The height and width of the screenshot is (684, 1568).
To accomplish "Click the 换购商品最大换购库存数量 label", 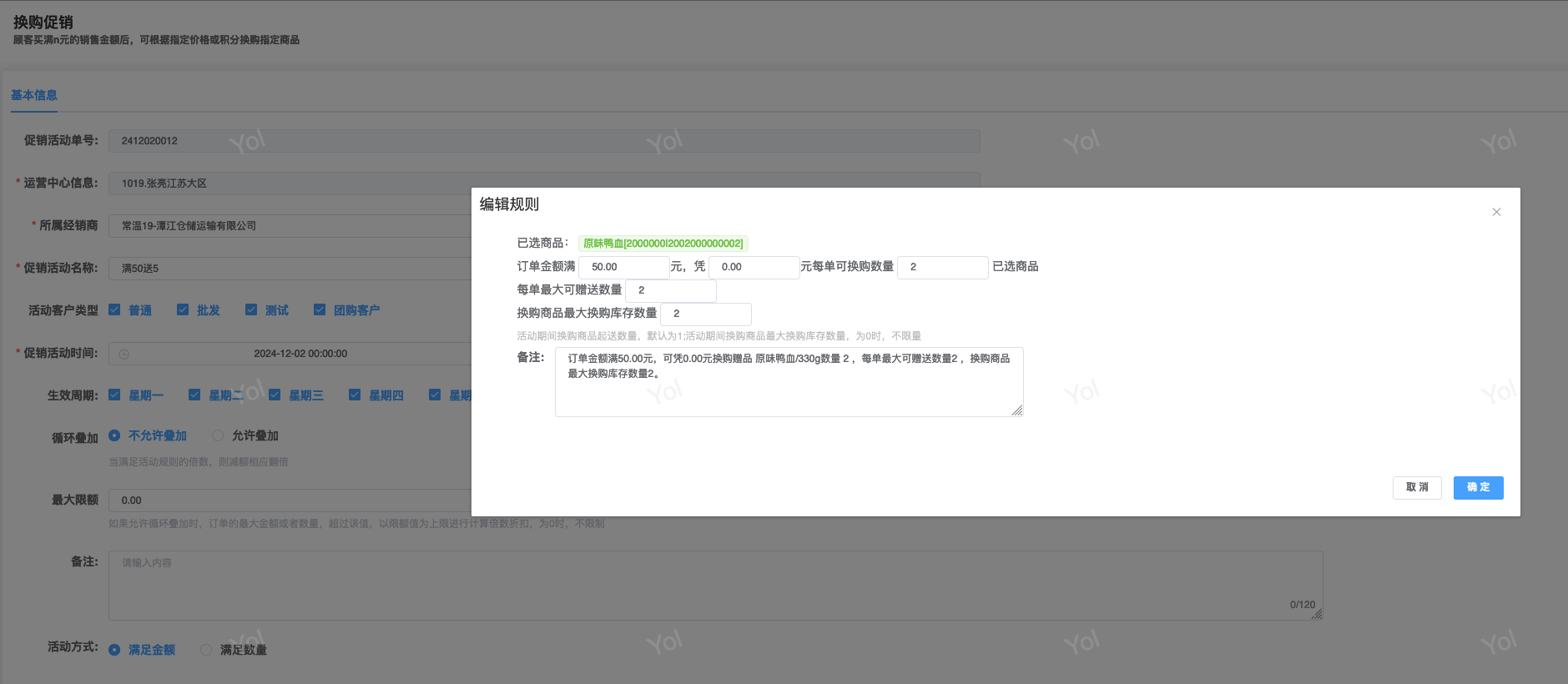I will pyautogui.click(x=587, y=313).
